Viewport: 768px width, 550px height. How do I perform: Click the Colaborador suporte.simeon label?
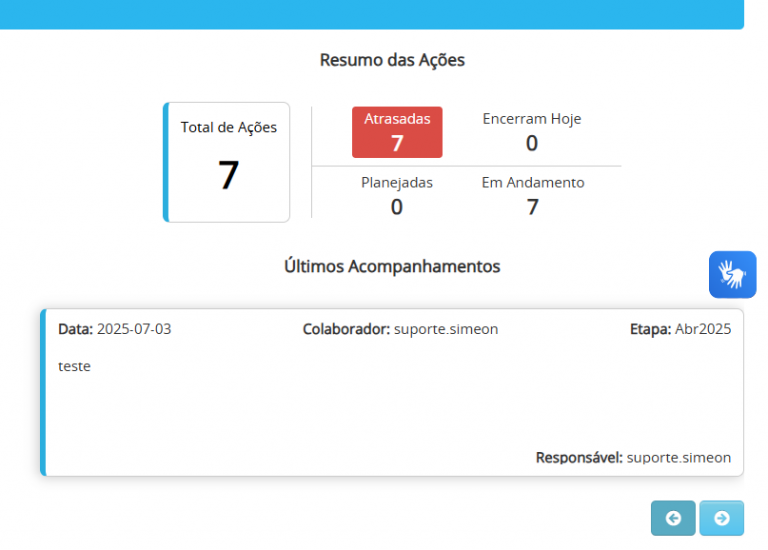click(x=400, y=329)
